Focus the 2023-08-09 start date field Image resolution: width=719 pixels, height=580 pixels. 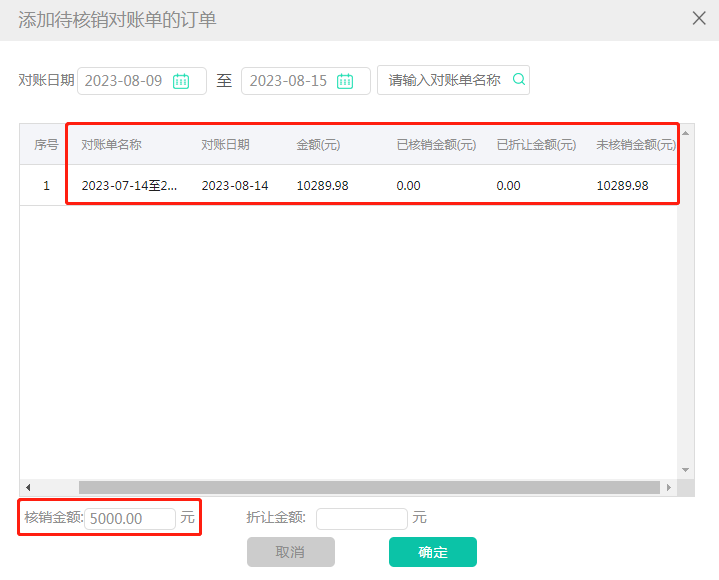click(x=124, y=81)
